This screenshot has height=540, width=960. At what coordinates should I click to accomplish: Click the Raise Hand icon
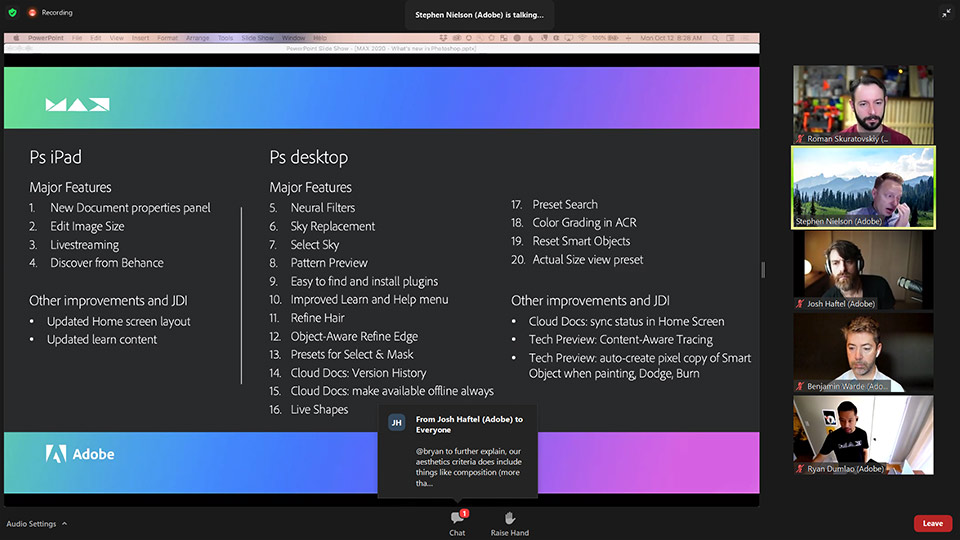point(509,518)
